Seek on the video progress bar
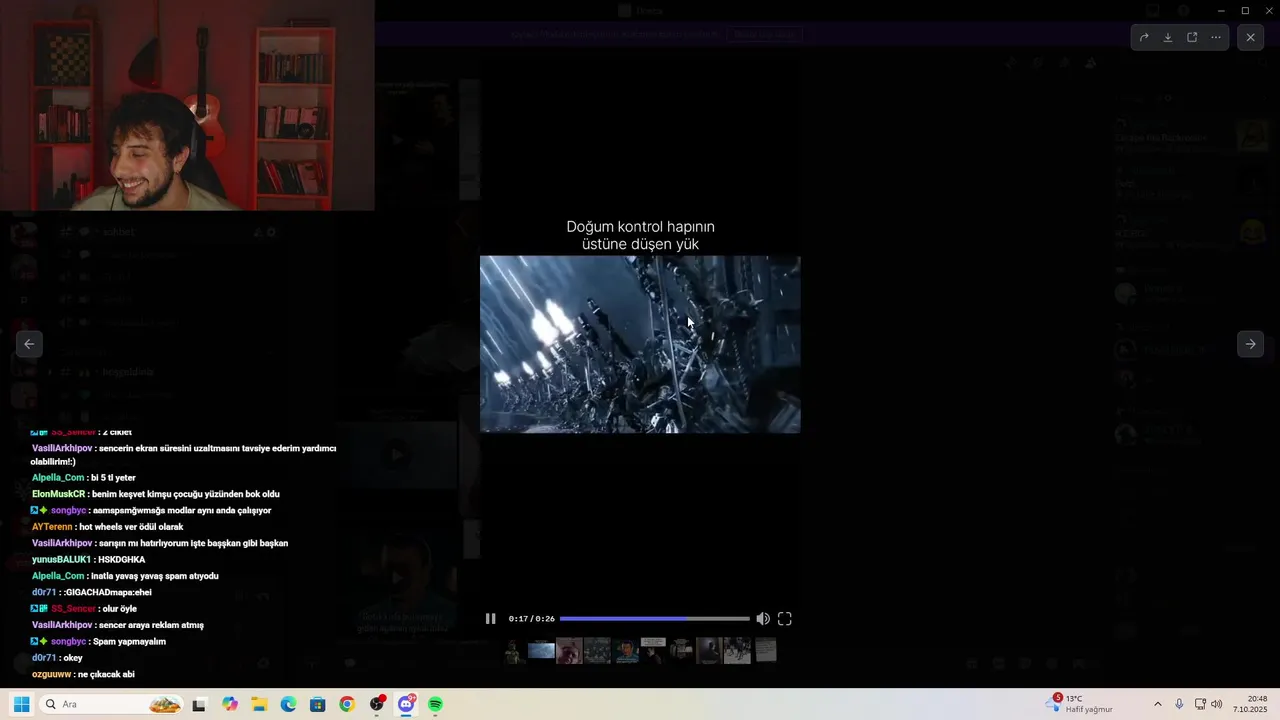The height and width of the screenshot is (720, 1280). (654, 619)
